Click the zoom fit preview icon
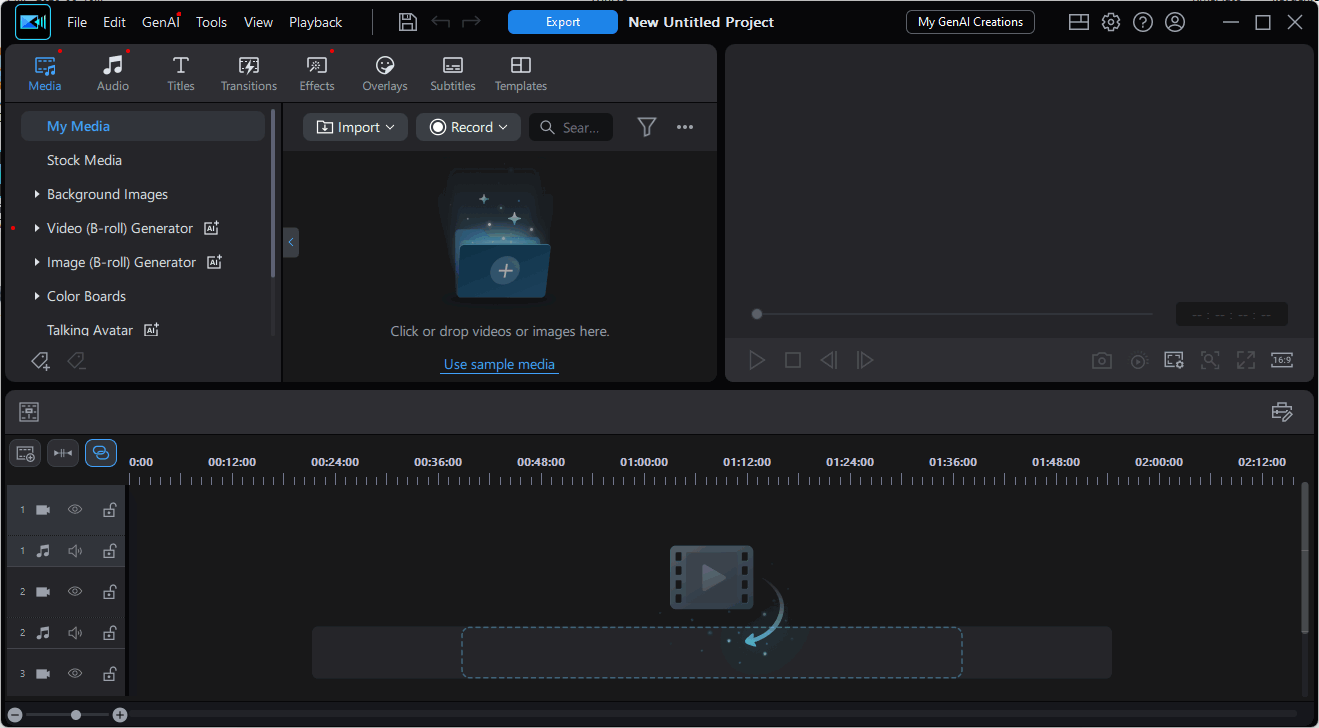The image size is (1319, 728). (1210, 361)
